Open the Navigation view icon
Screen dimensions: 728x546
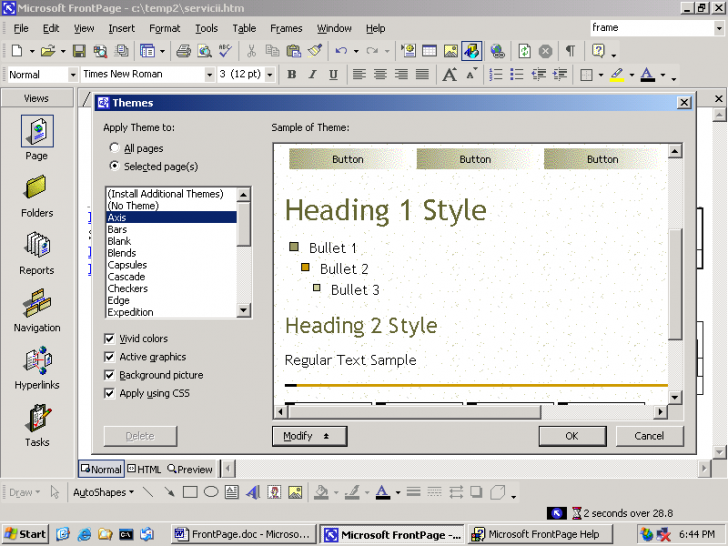tap(37, 303)
